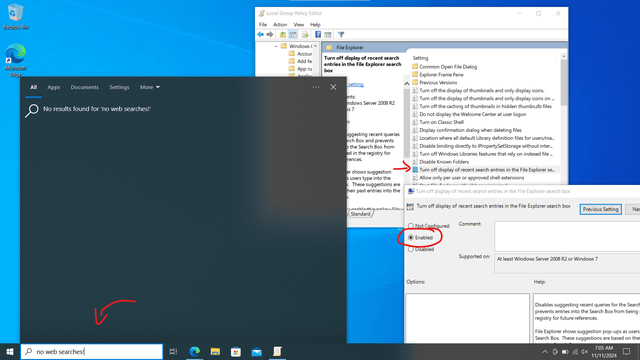Click the battery icon in system tray
The width and height of the screenshot is (640, 360).
click(x=565, y=351)
